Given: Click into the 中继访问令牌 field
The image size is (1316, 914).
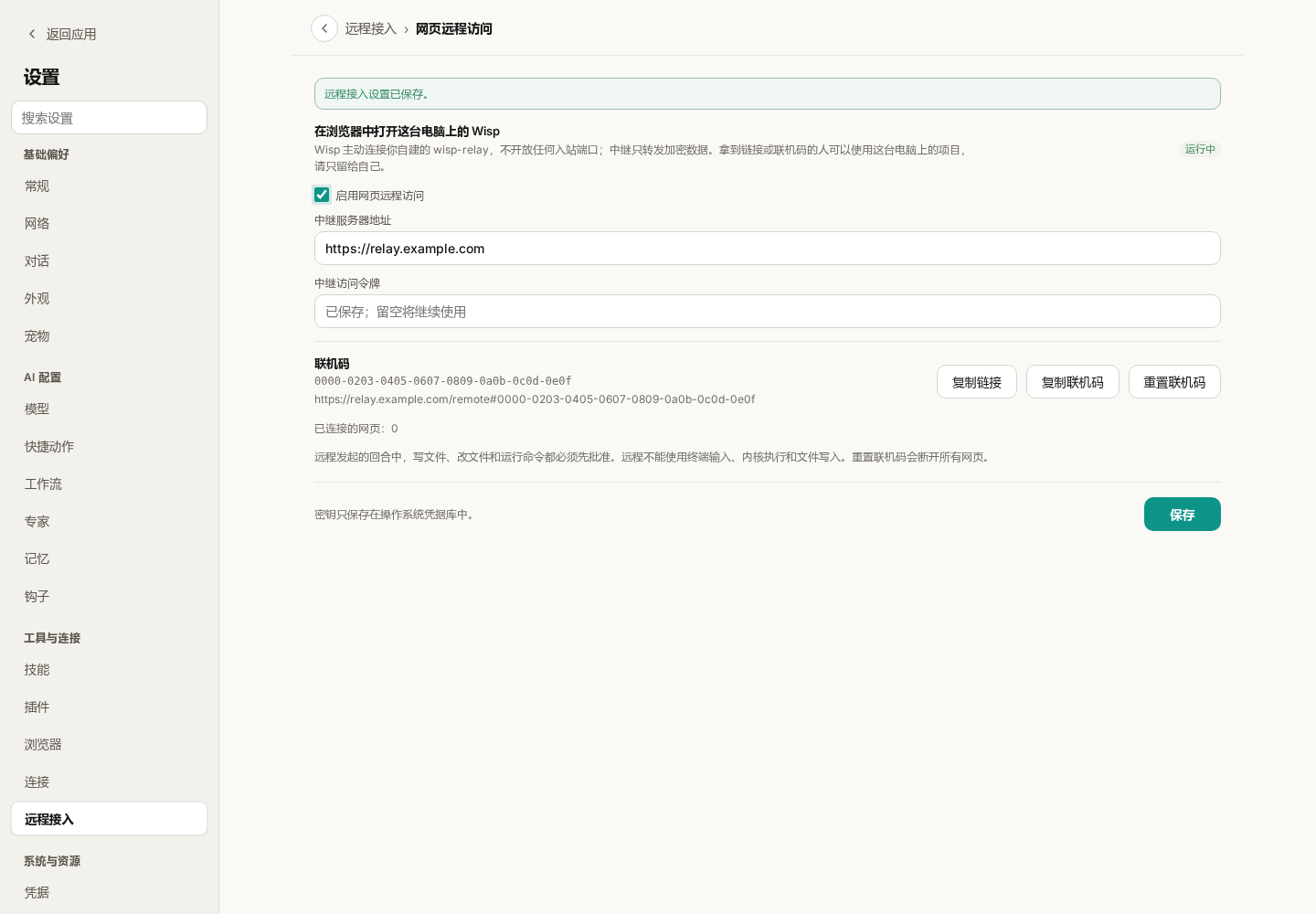Looking at the screenshot, I should coord(768,312).
